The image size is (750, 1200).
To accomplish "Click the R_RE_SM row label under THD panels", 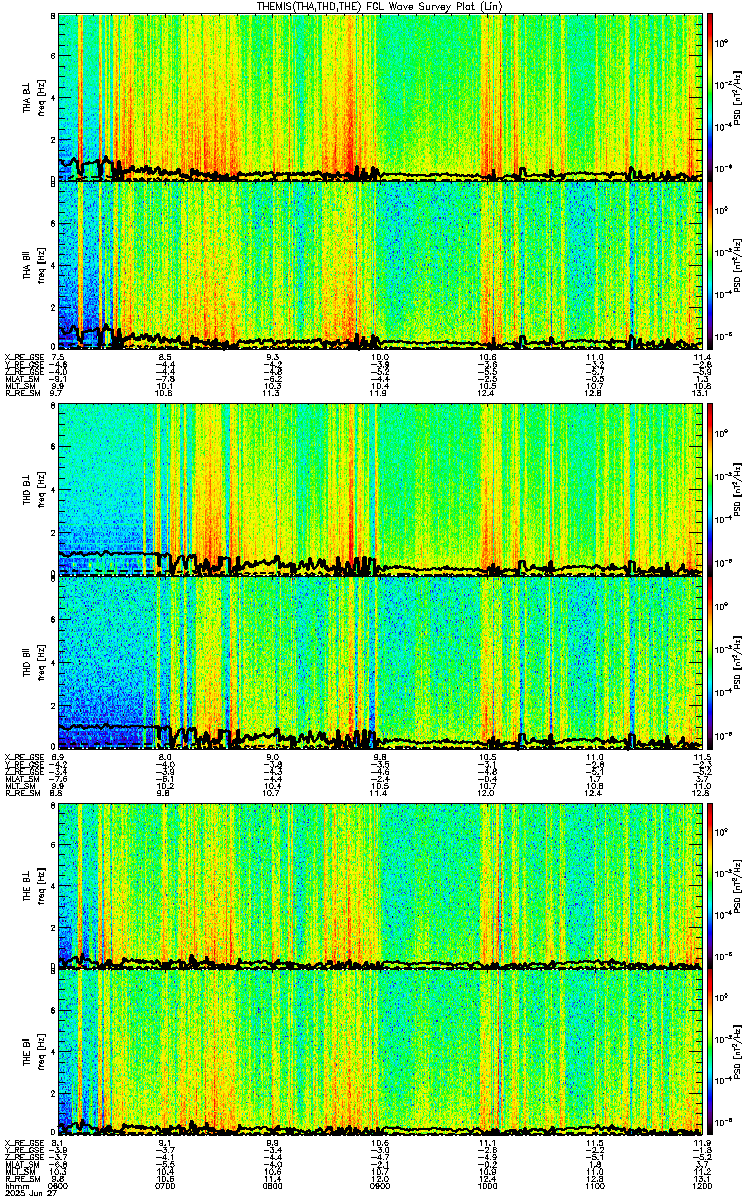I will (22, 793).
